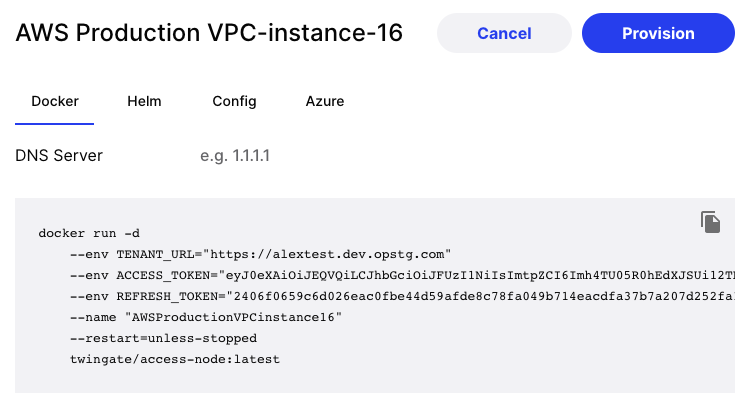This screenshot has height=411, width=750.
Task: Click the ACCESS_TOKEN env line
Action: 400,276
